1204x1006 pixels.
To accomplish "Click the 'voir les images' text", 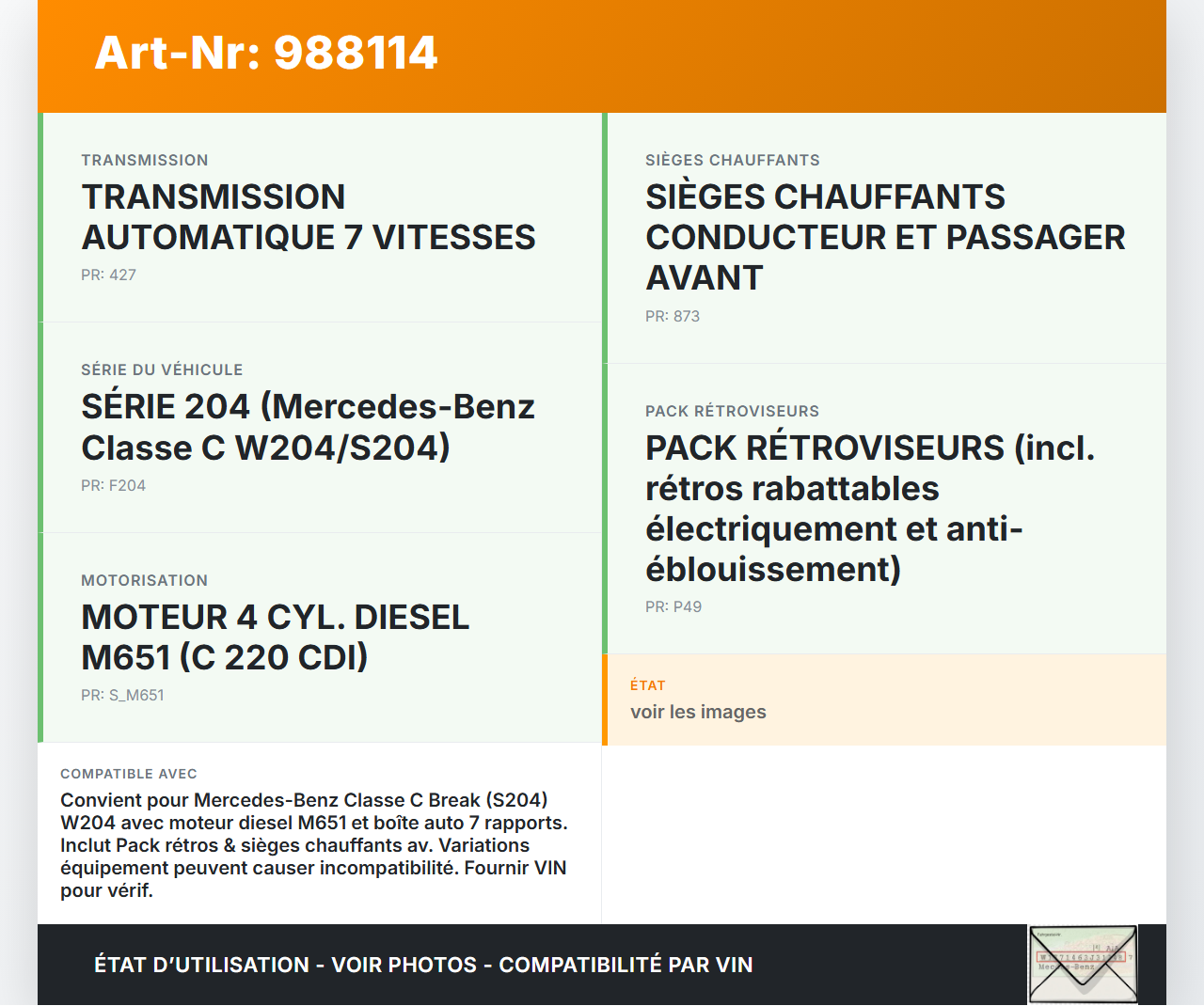I will click(x=698, y=712).
